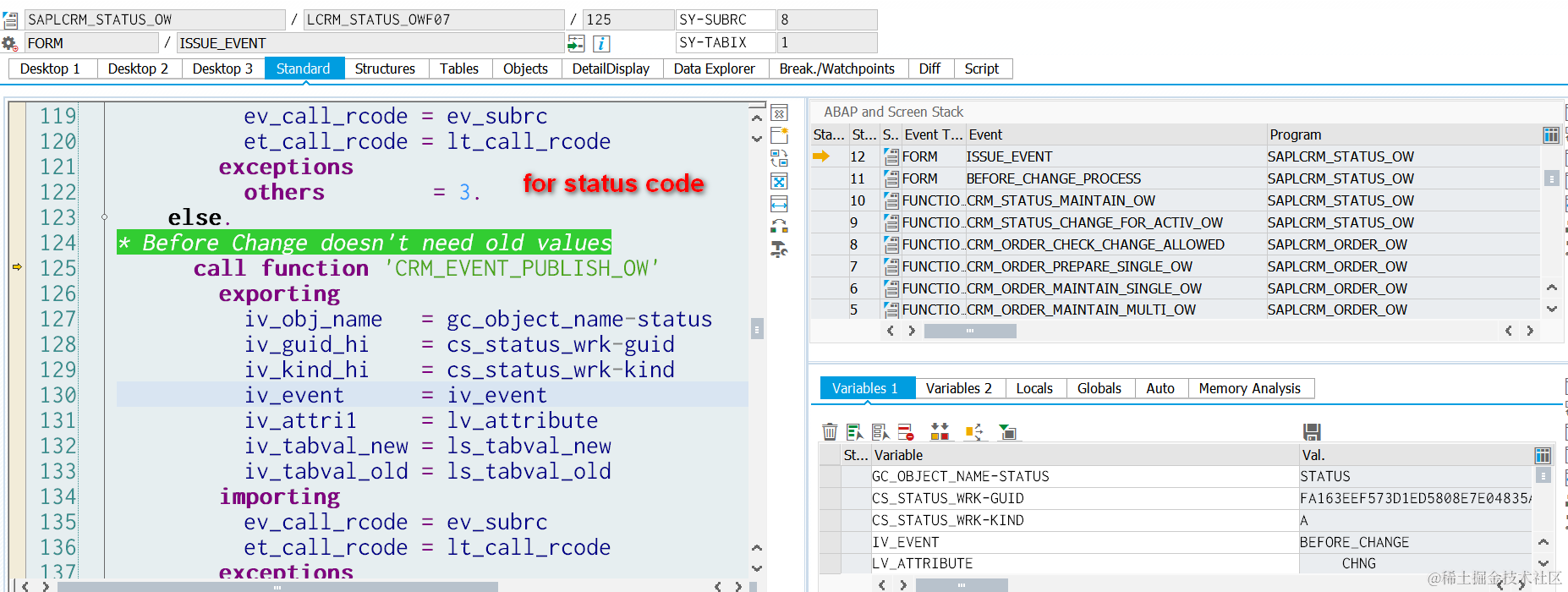The image size is (1568, 592).
Task: Click the program document icon beside SAPLCRM_STATUS_OW field
Action: pos(10,19)
